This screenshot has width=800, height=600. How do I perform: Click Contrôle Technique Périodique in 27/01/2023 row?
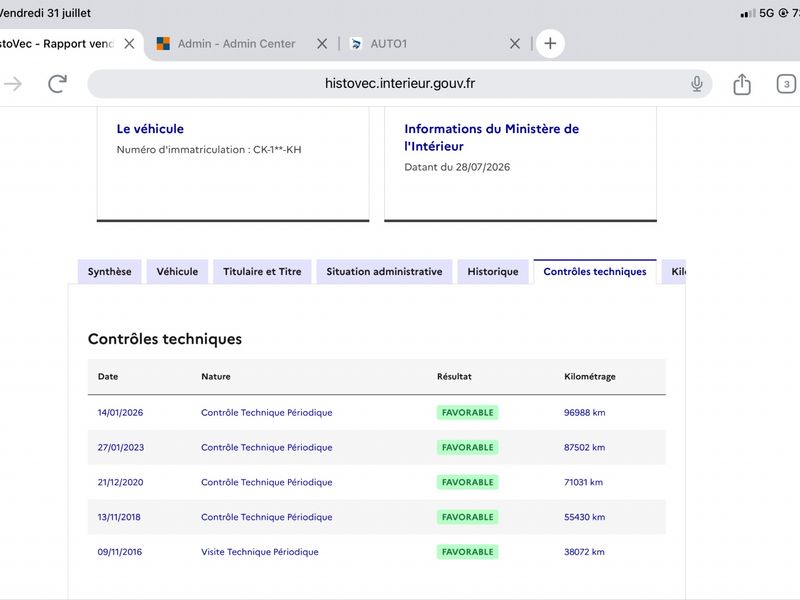tap(266, 447)
